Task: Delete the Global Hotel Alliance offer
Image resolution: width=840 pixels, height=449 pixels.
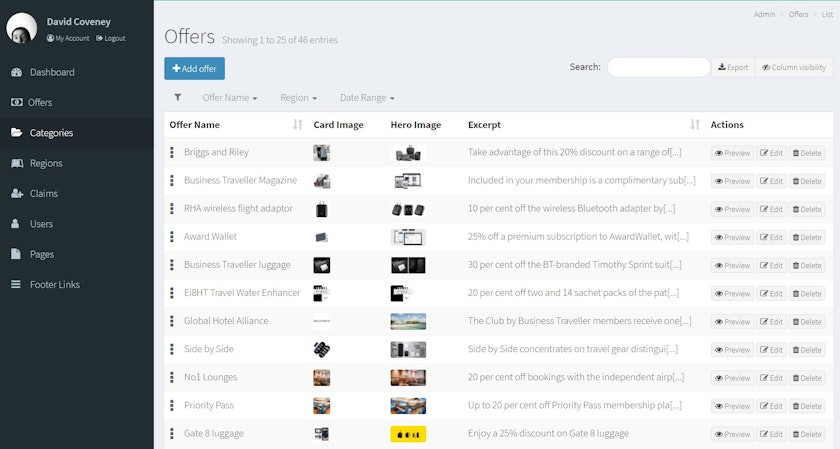Action: [x=807, y=322]
